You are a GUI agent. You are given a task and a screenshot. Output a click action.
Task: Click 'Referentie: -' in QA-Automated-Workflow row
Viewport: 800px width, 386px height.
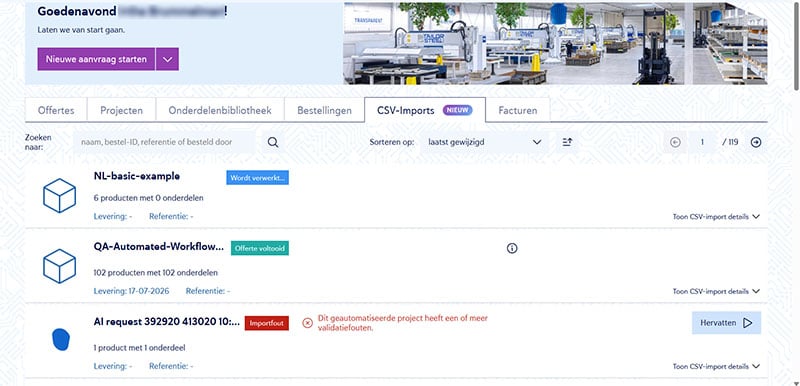point(208,291)
